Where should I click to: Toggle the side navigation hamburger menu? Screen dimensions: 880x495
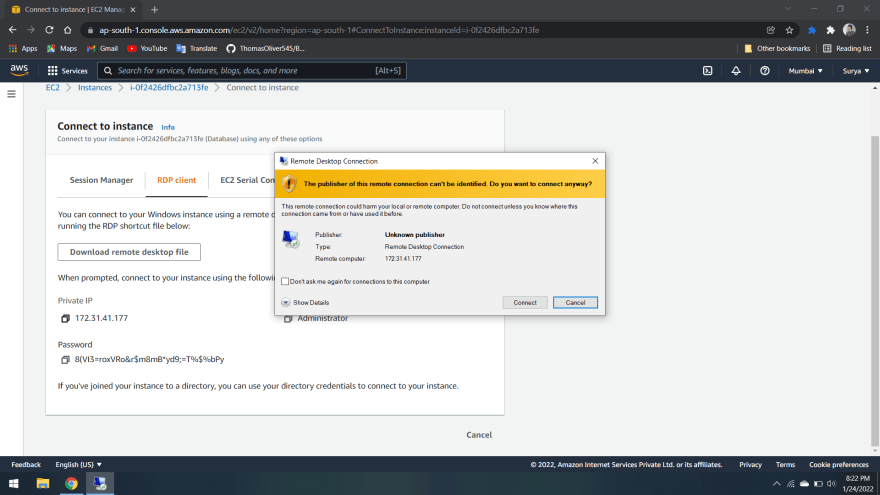click(x=11, y=94)
